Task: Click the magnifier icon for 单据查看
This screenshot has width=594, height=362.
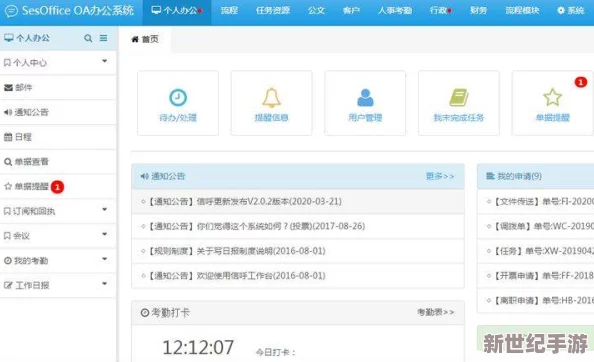Action: pyautogui.click(x=8, y=162)
